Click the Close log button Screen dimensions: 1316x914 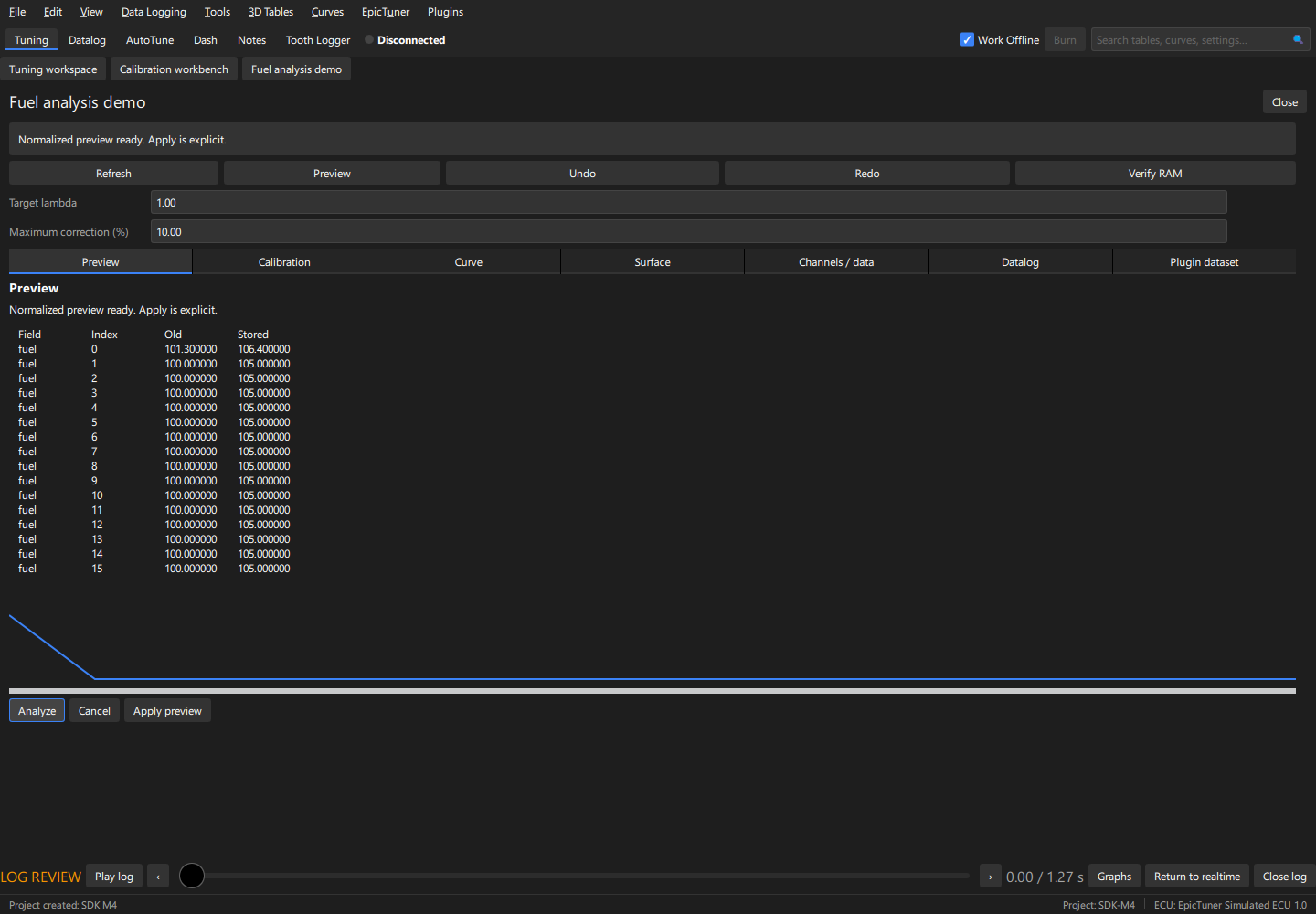[x=1285, y=877]
